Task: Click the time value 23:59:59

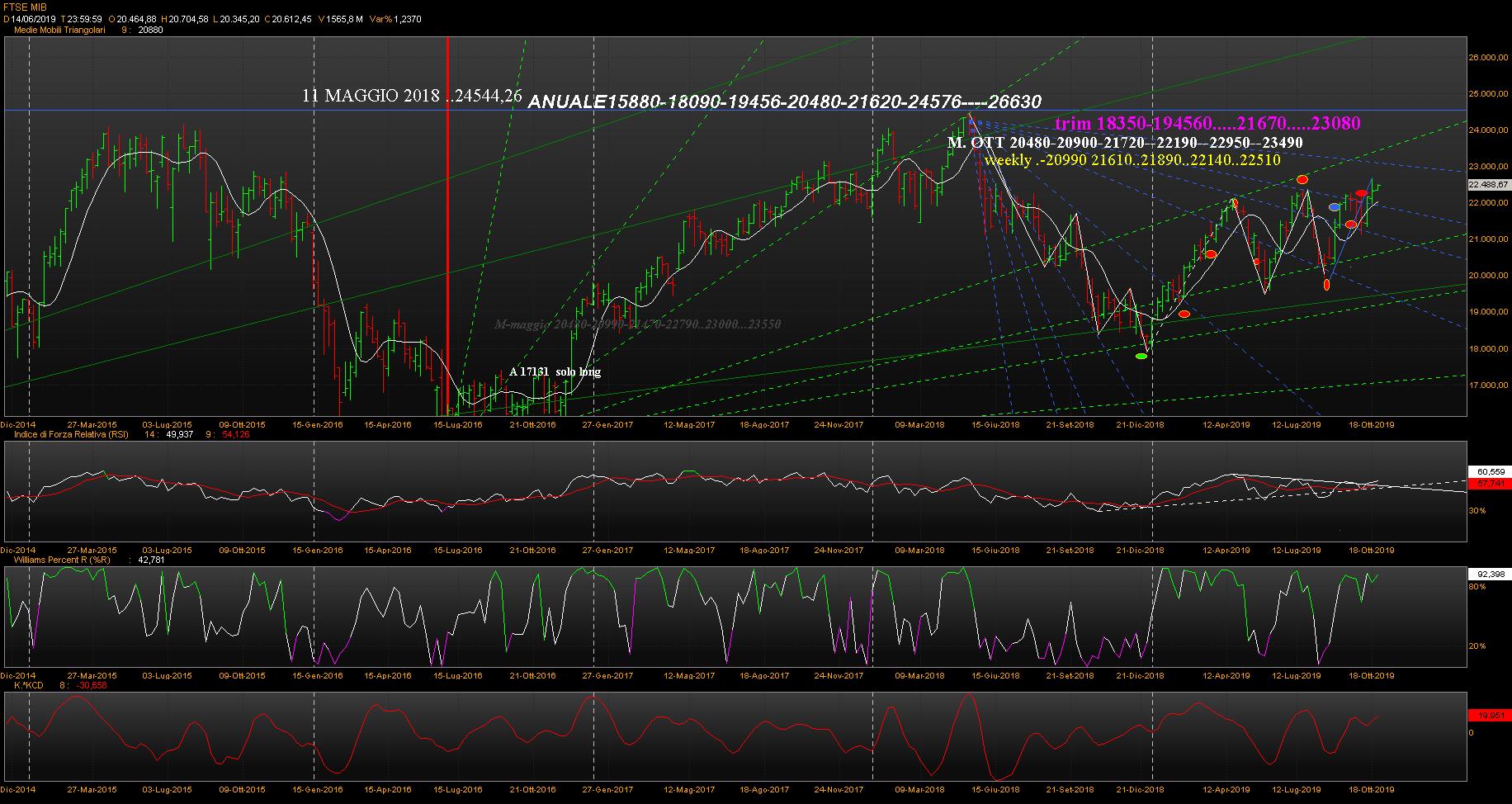Action: coord(86,18)
